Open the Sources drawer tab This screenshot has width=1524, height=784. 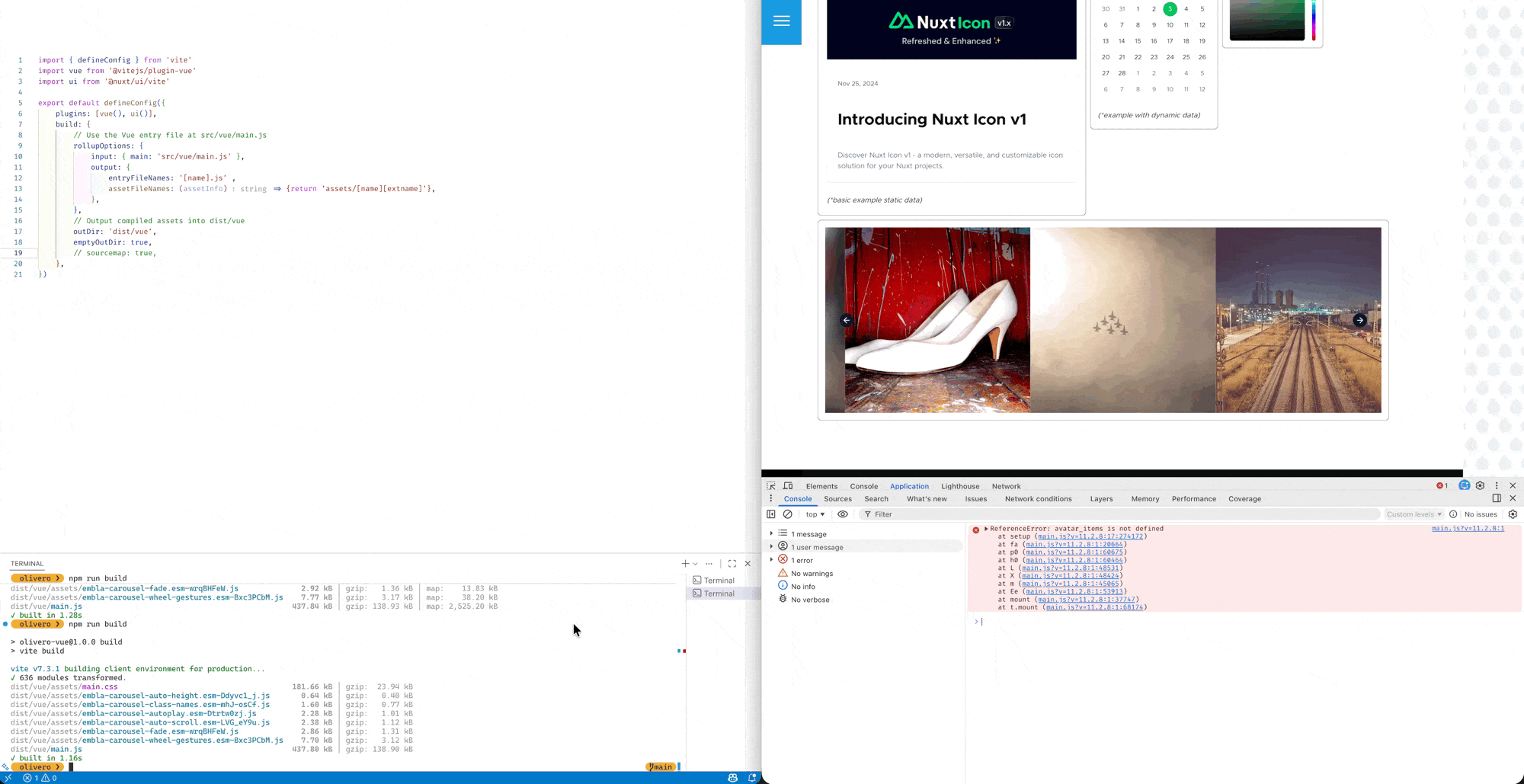point(837,499)
